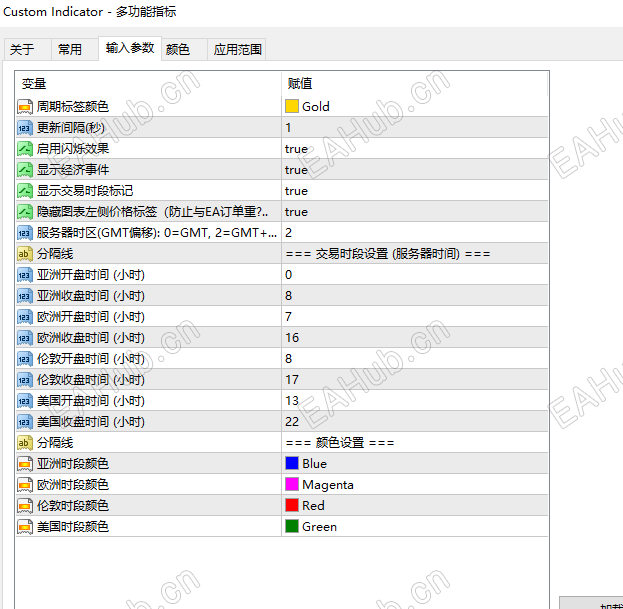This screenshot has width=623, height=609.
Task: Select the 美国时段颜色 variable name
Action: click(x=73, y=527)
